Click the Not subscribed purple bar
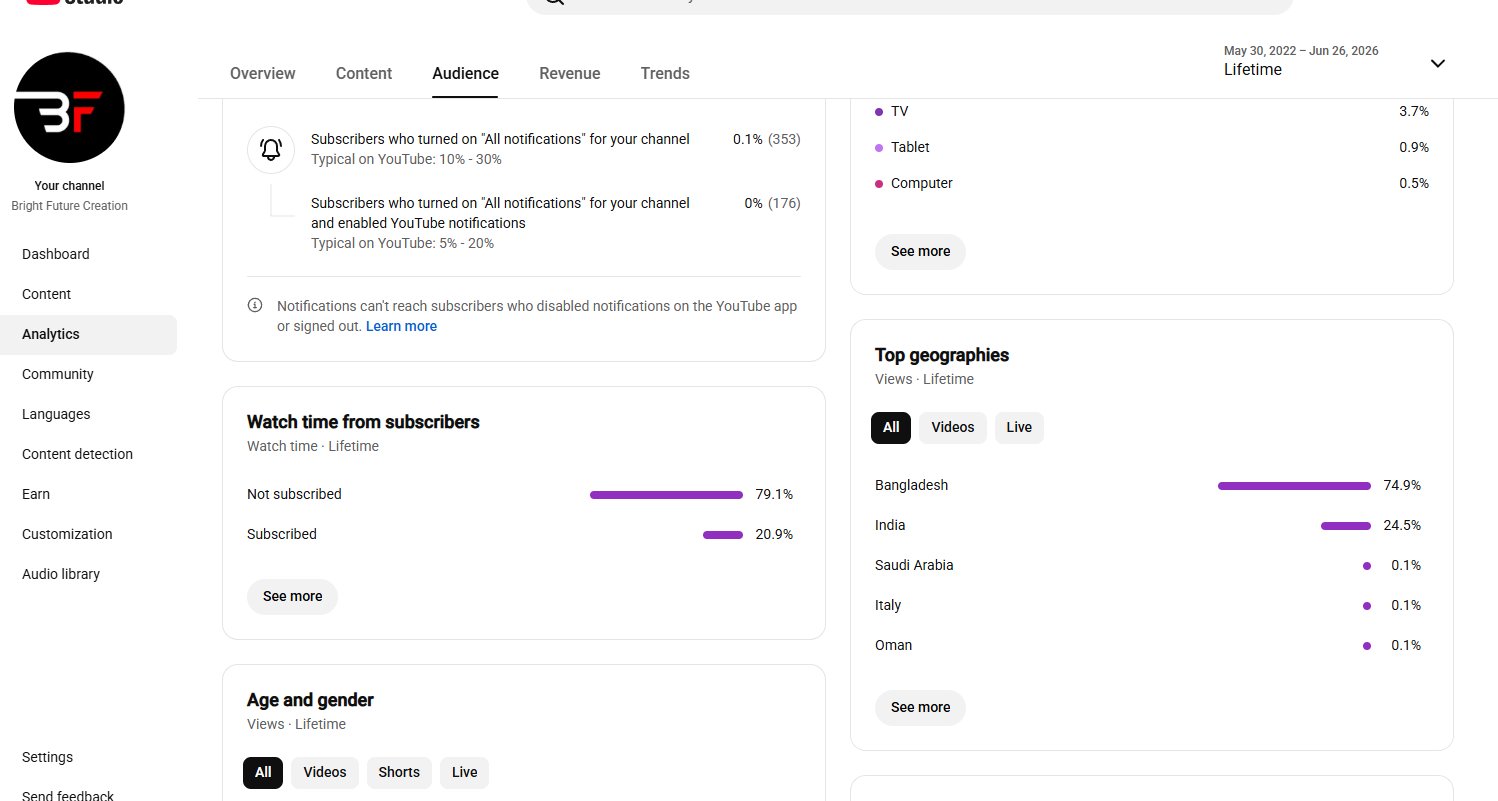This screenshot has height=801, width=1498. [x=666, y=495]
